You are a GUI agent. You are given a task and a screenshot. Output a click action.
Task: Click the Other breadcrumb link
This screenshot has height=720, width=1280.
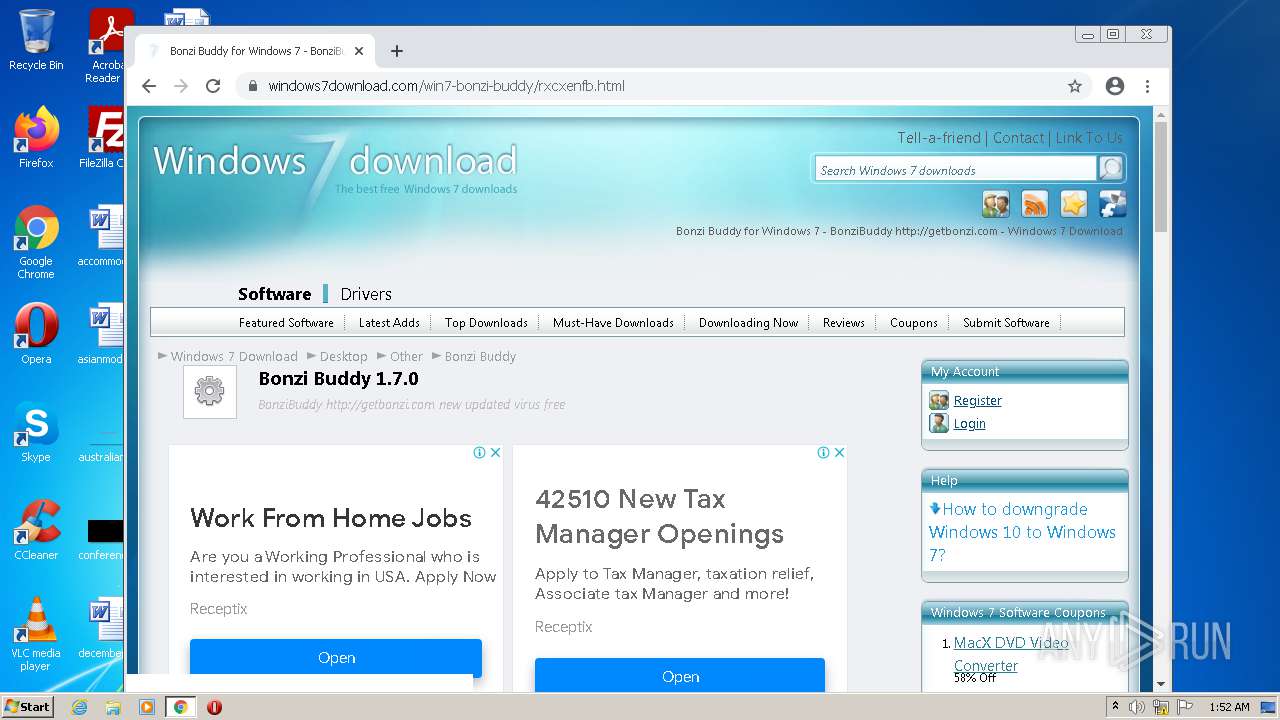coord(406,356)
